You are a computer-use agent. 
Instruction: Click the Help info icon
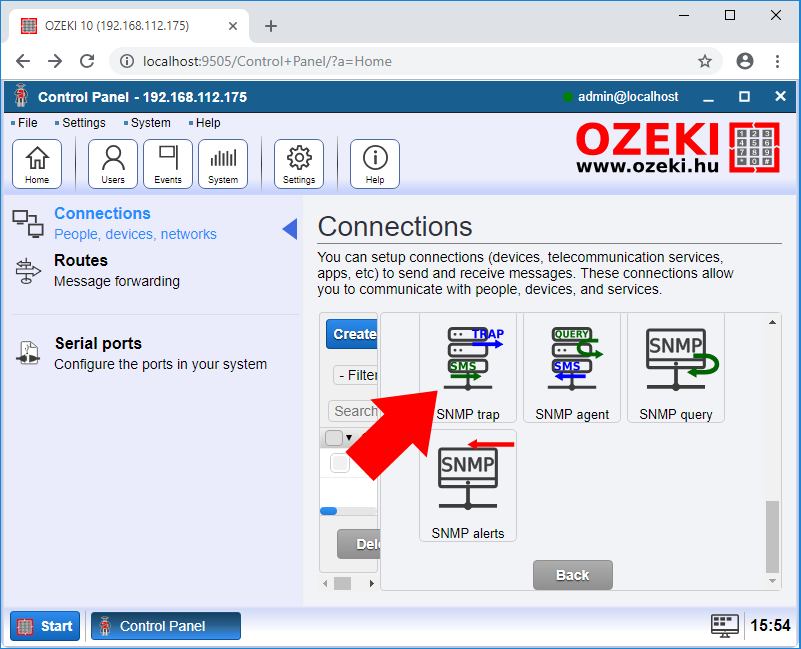point(374,163)
